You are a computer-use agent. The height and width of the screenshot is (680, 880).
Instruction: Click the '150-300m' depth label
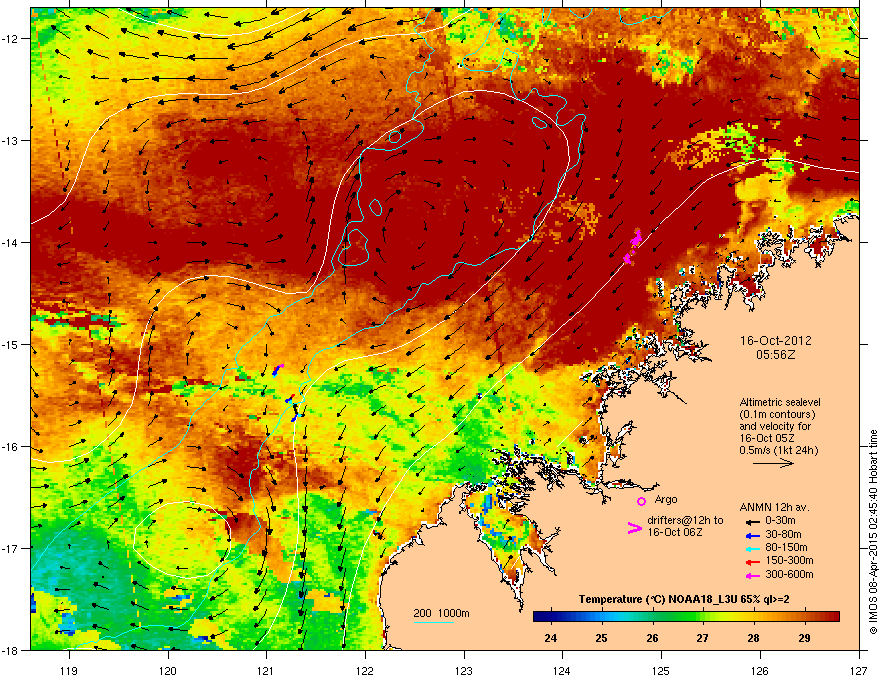pyautogui.click(x=789, y=560)
